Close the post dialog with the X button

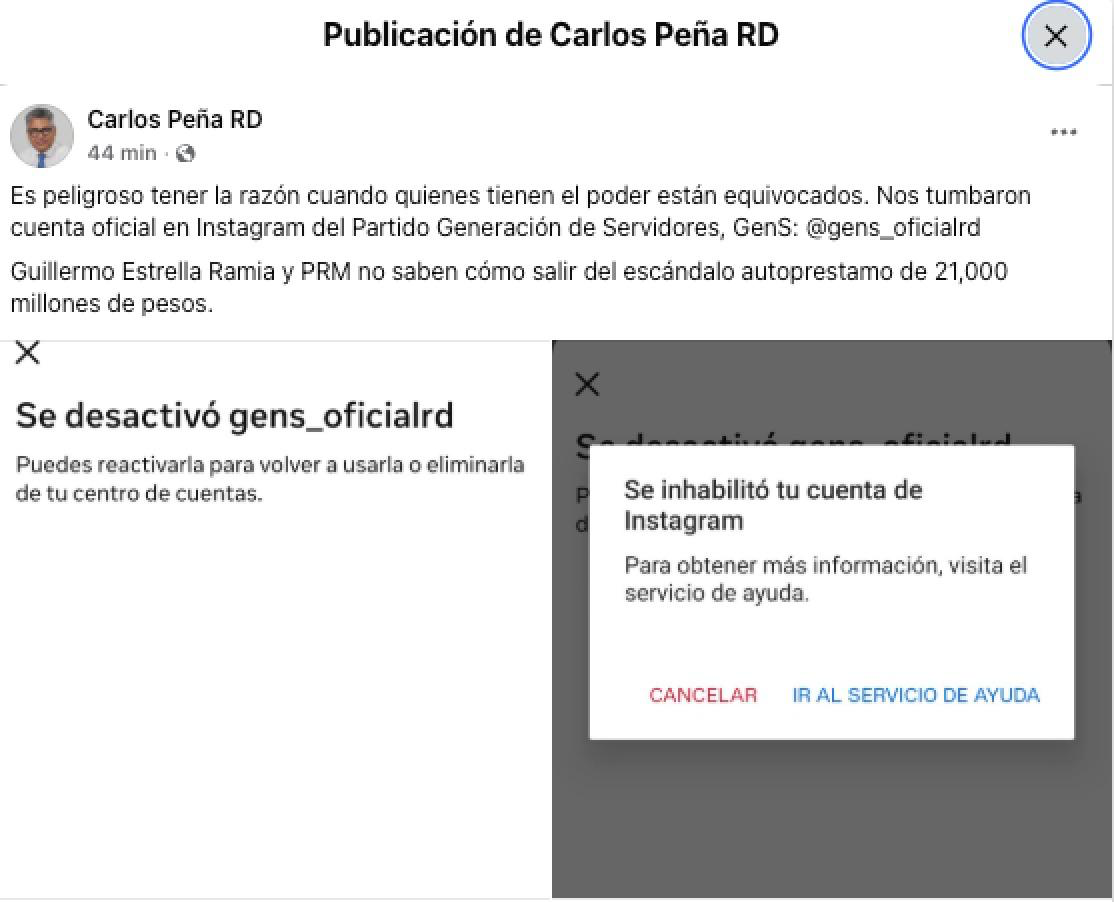pyautogui.click(x=1055, y=36)
